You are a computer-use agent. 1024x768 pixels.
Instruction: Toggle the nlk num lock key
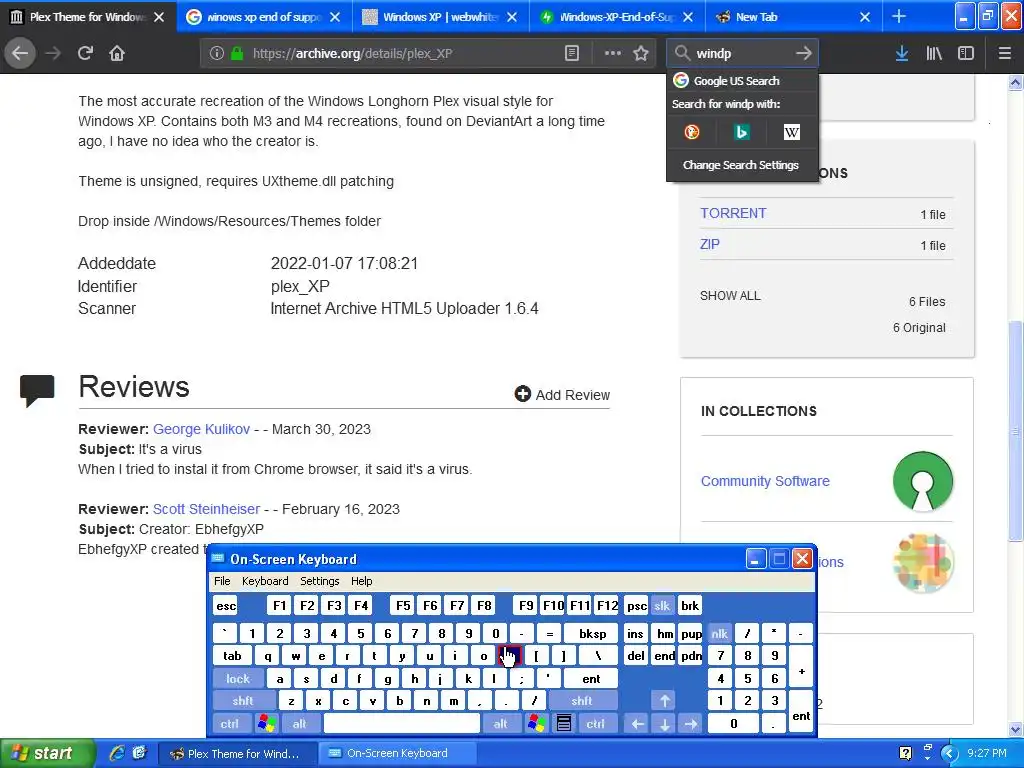tap(719, 633)
